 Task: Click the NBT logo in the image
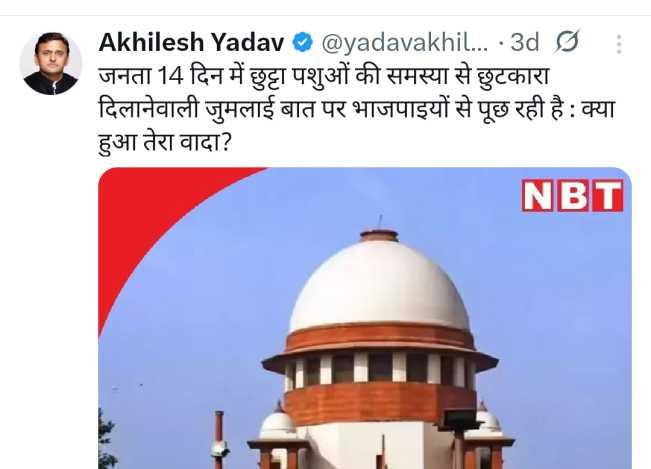point(573,195)
